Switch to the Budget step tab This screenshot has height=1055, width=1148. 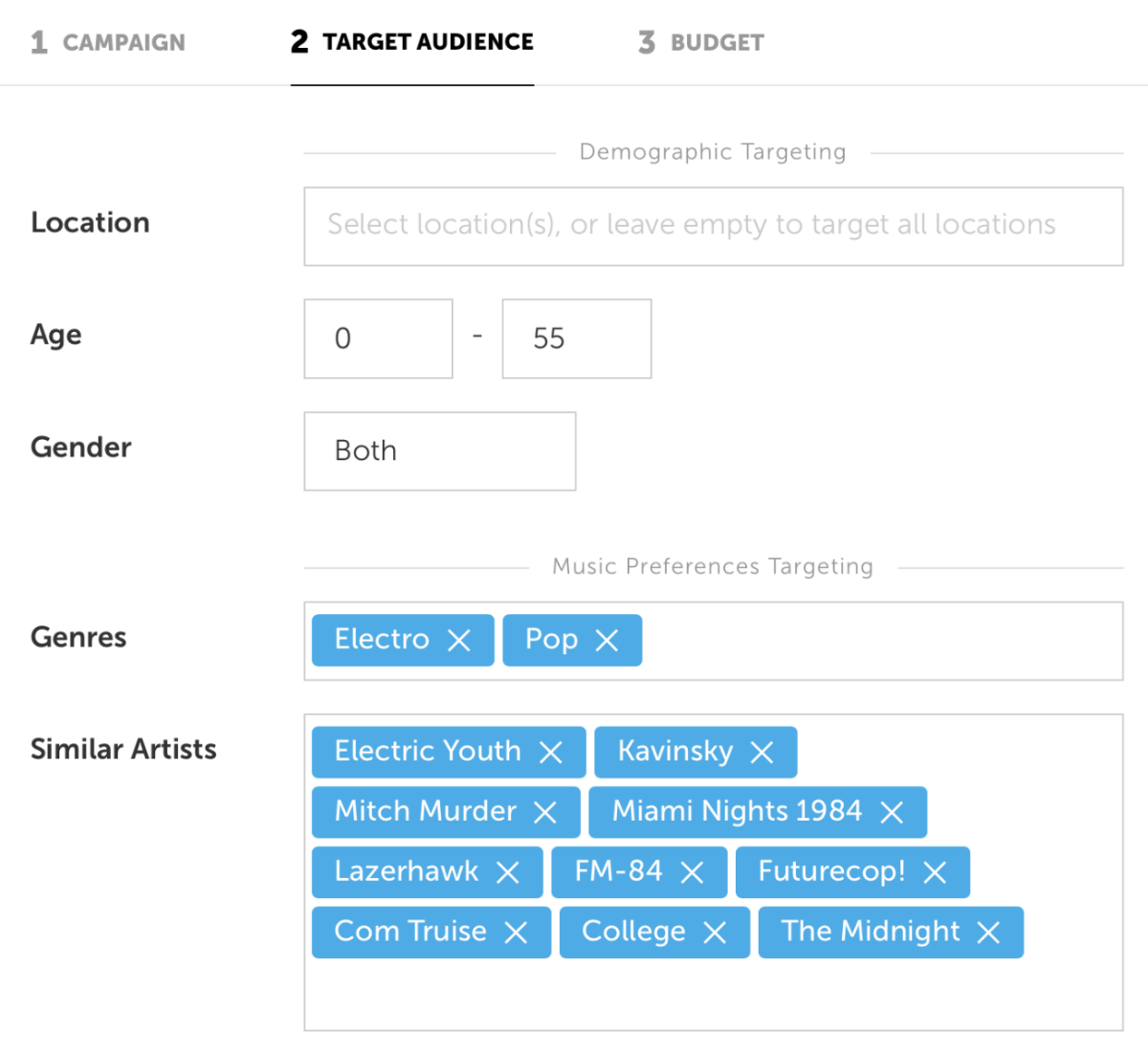pos(701,42)
